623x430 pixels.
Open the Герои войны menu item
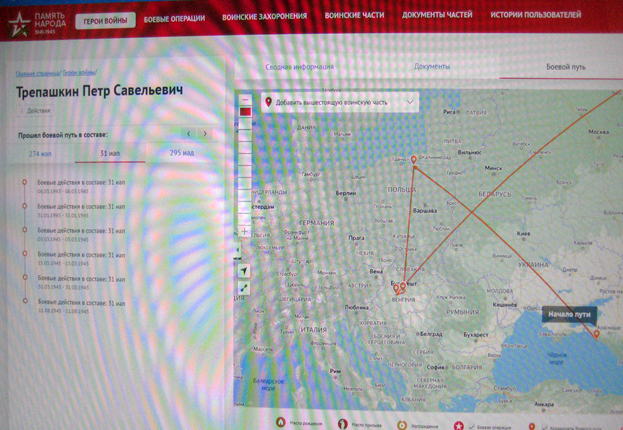[105, 21]
